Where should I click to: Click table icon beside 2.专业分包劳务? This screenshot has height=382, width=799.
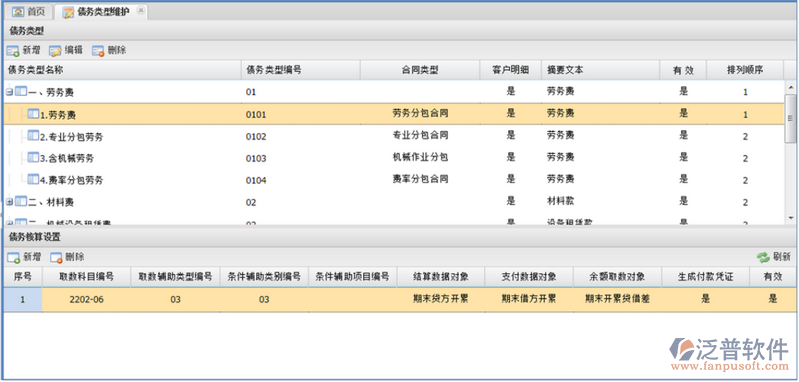(x=33, y=135)
